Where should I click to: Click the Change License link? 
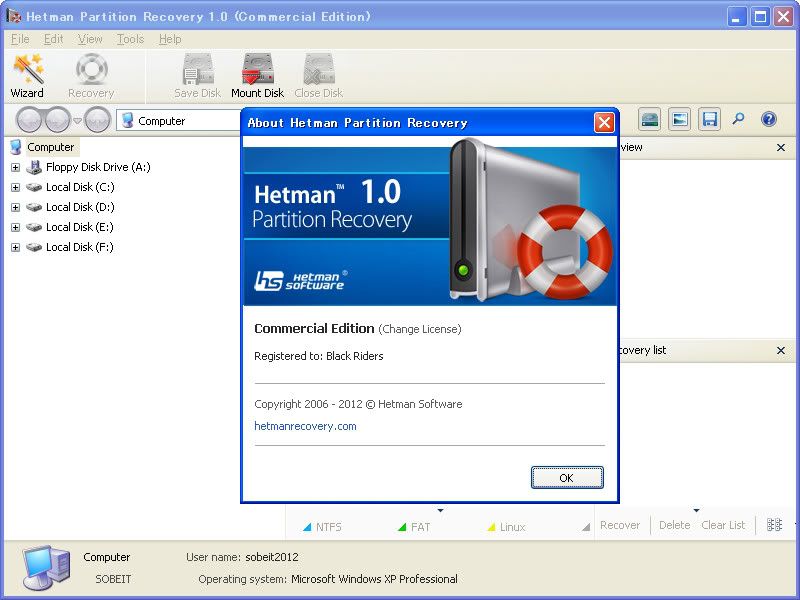420,329
